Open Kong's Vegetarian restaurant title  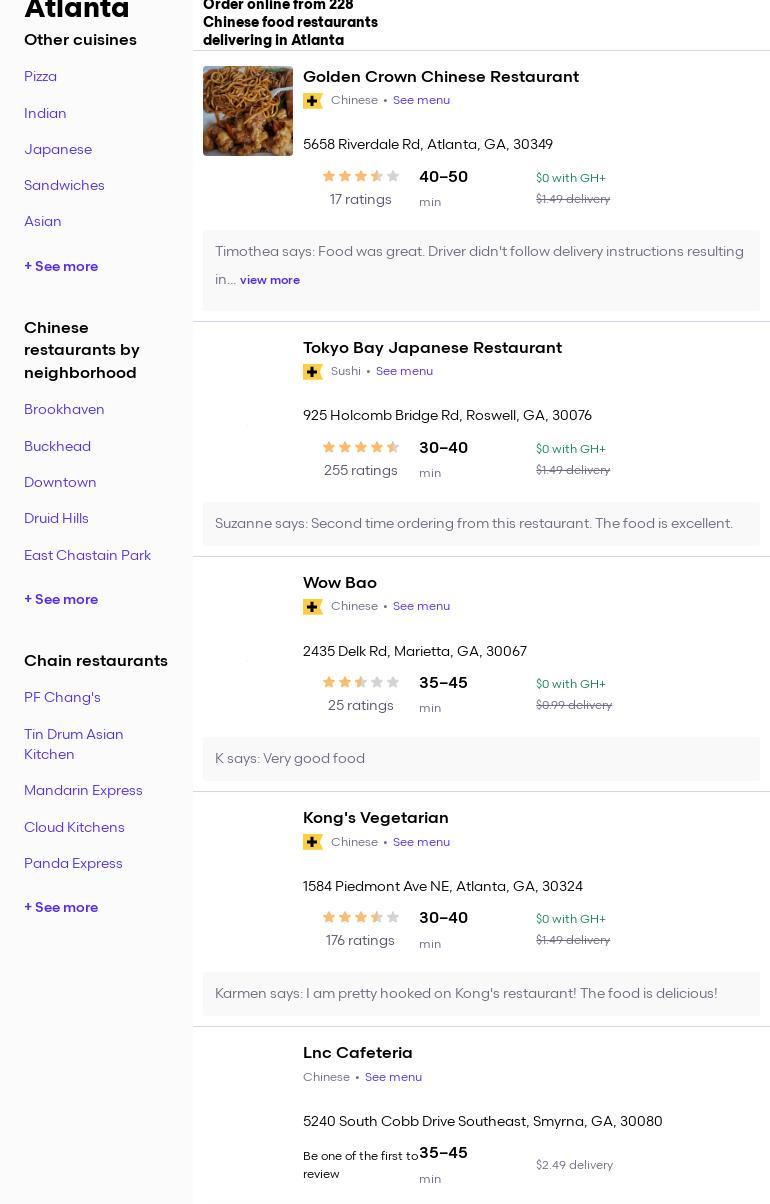pyautogui.click(x=375, y=817)
